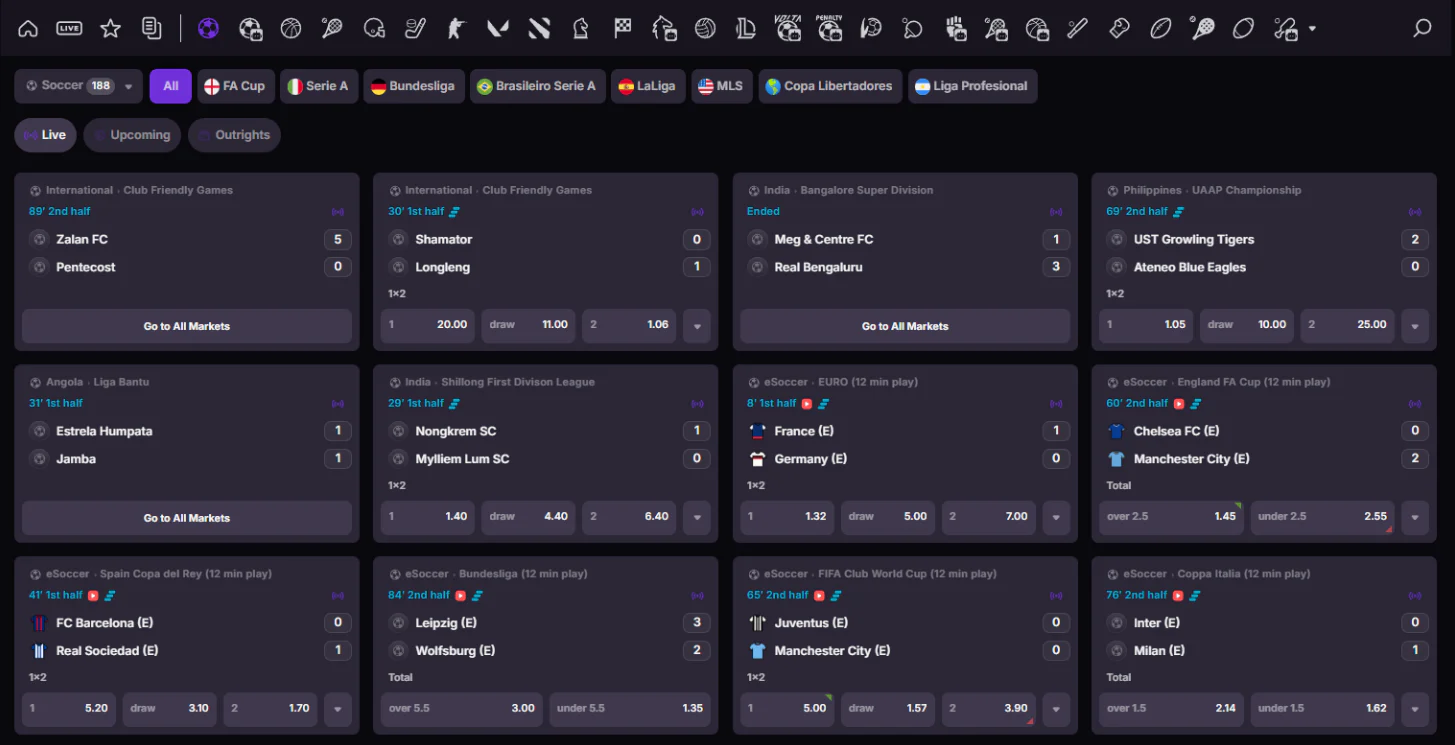
Task: Filter by Bundesliga league
Action: pyautogui.click(x=413, y=86)
